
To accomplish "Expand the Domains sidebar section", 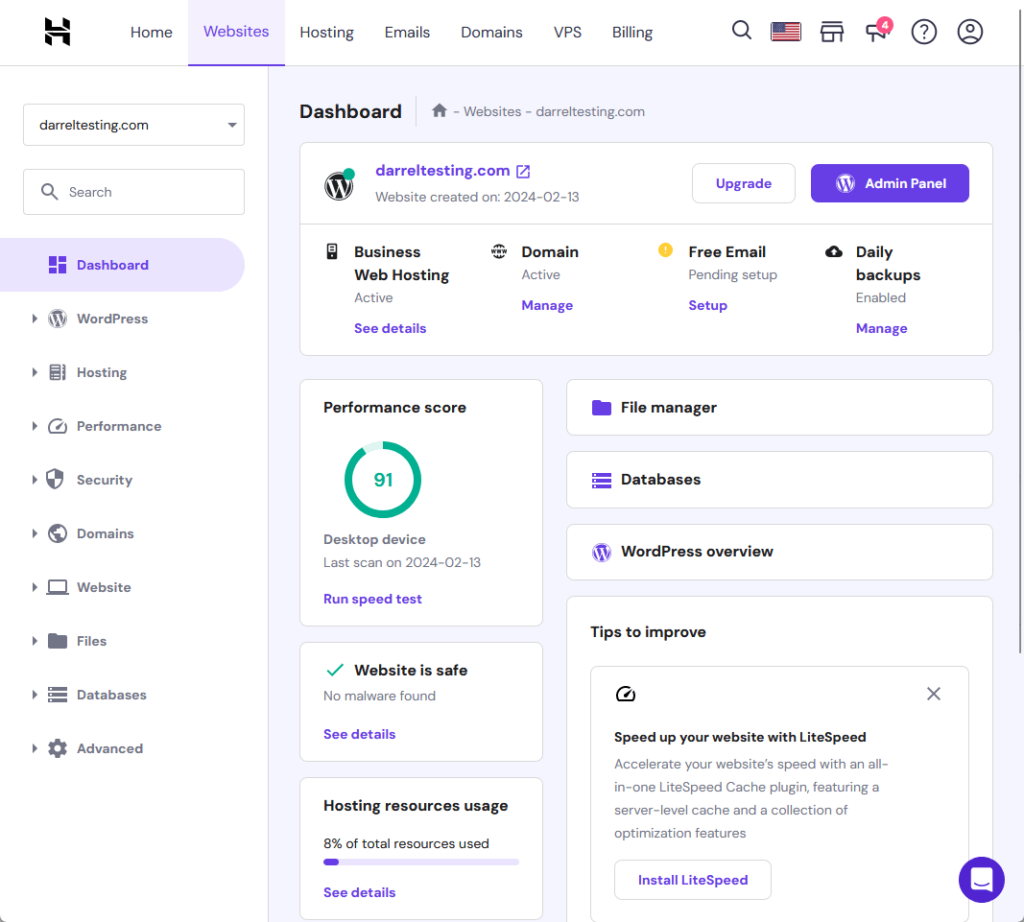I will (35, 533).
